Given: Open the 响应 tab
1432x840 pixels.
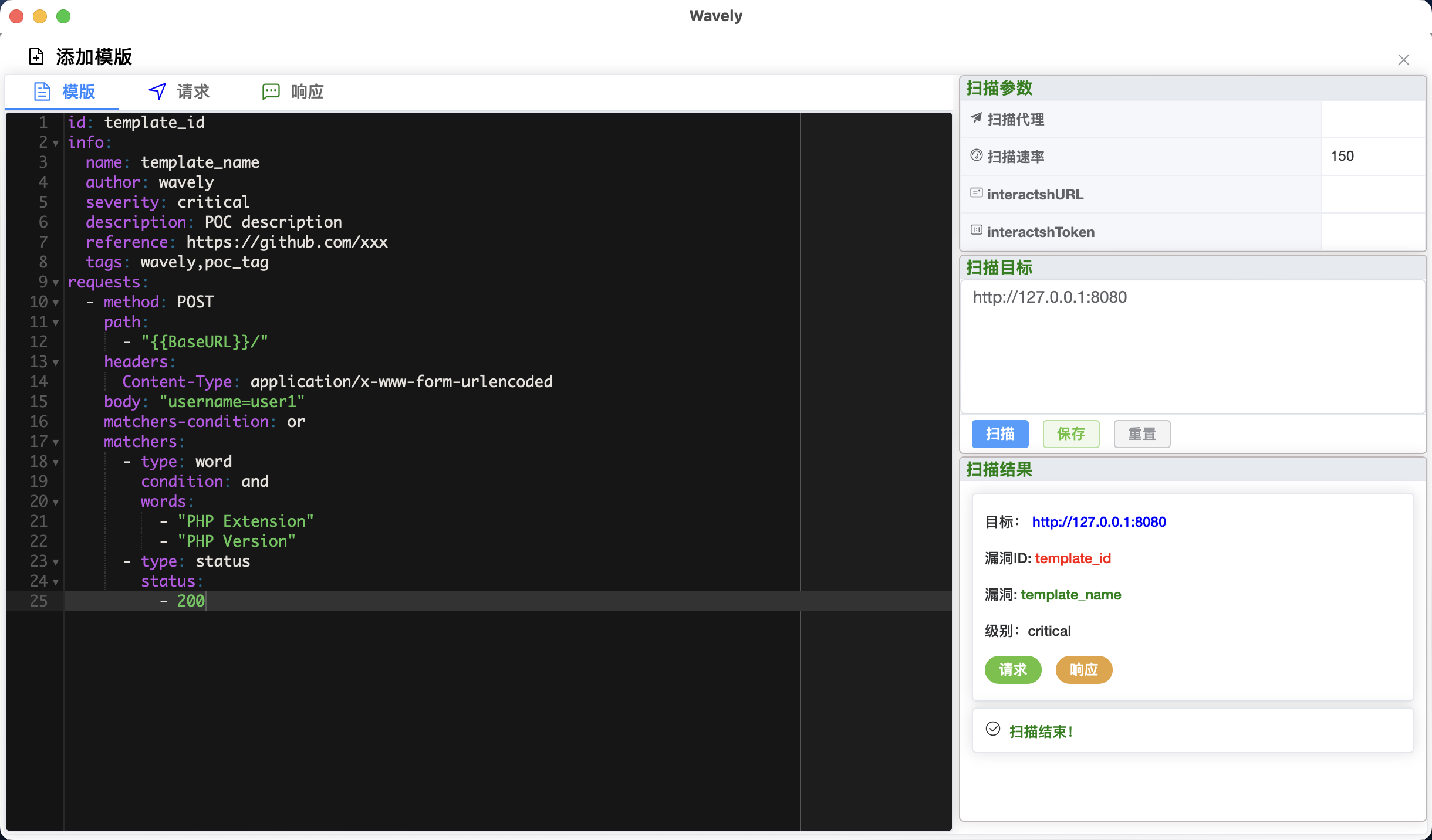Looking at the screenshot, I should point(293,92).
